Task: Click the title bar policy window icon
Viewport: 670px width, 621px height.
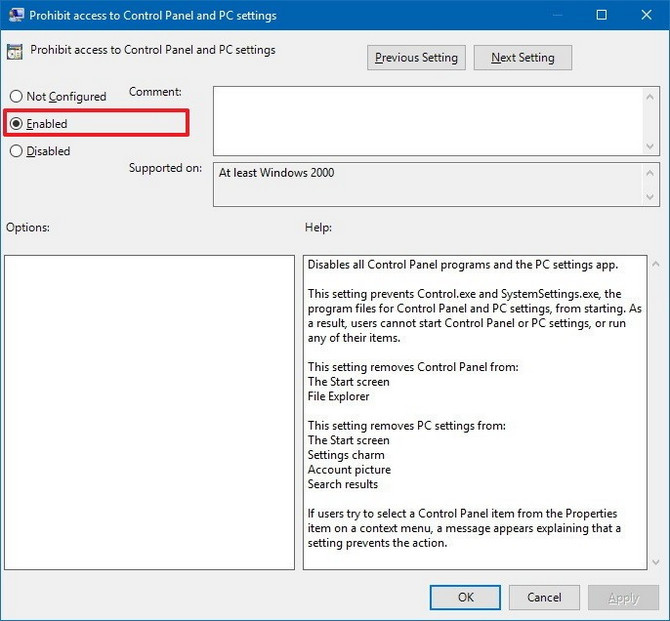Action: (x=15, y=15)
